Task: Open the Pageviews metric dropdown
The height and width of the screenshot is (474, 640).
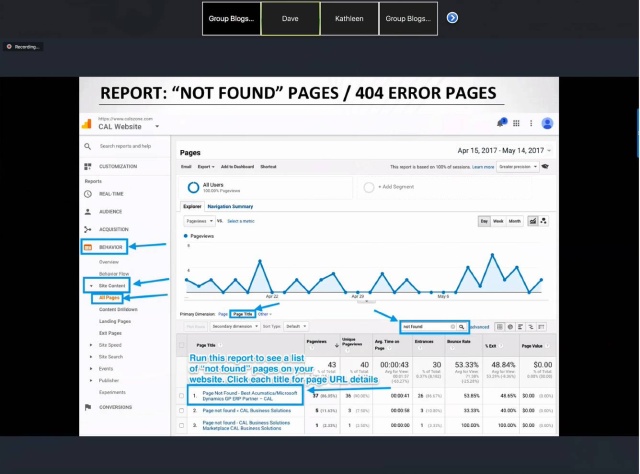Action: (199, 221)
